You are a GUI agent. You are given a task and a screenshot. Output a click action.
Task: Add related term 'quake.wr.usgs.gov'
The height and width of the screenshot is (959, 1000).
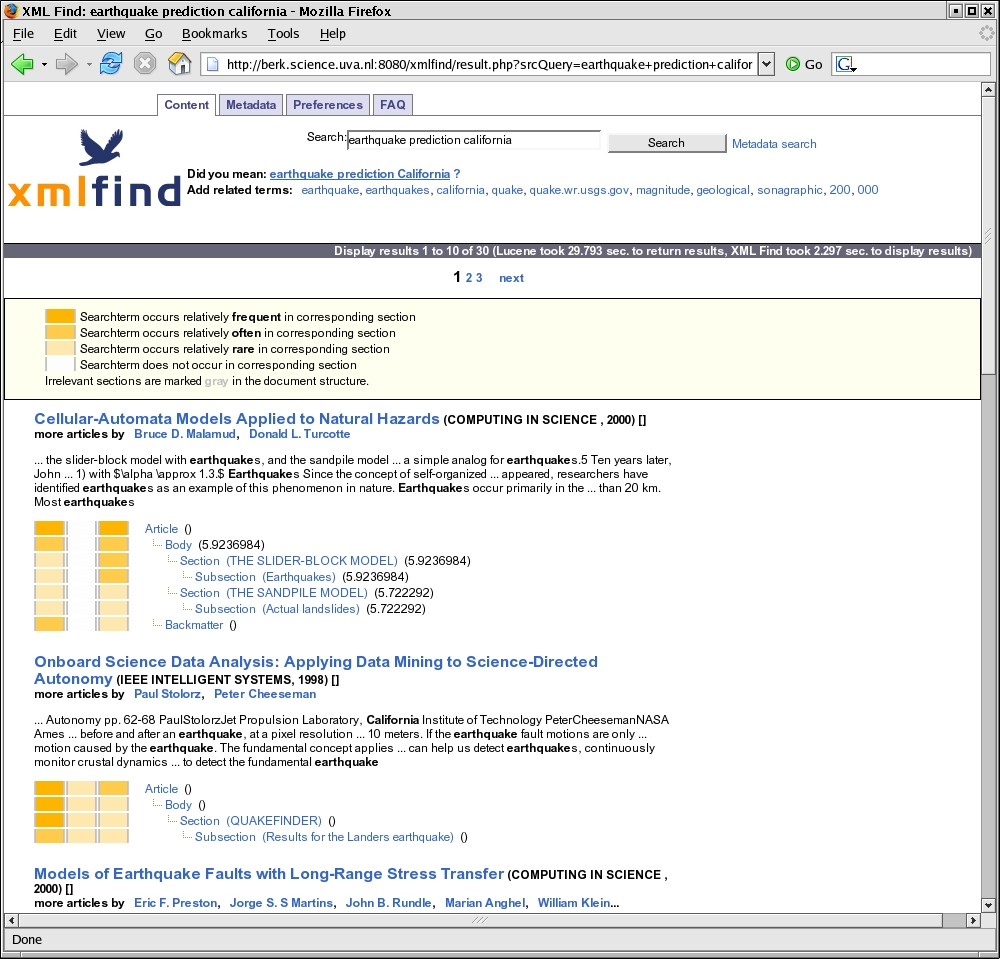coord(579,189)
